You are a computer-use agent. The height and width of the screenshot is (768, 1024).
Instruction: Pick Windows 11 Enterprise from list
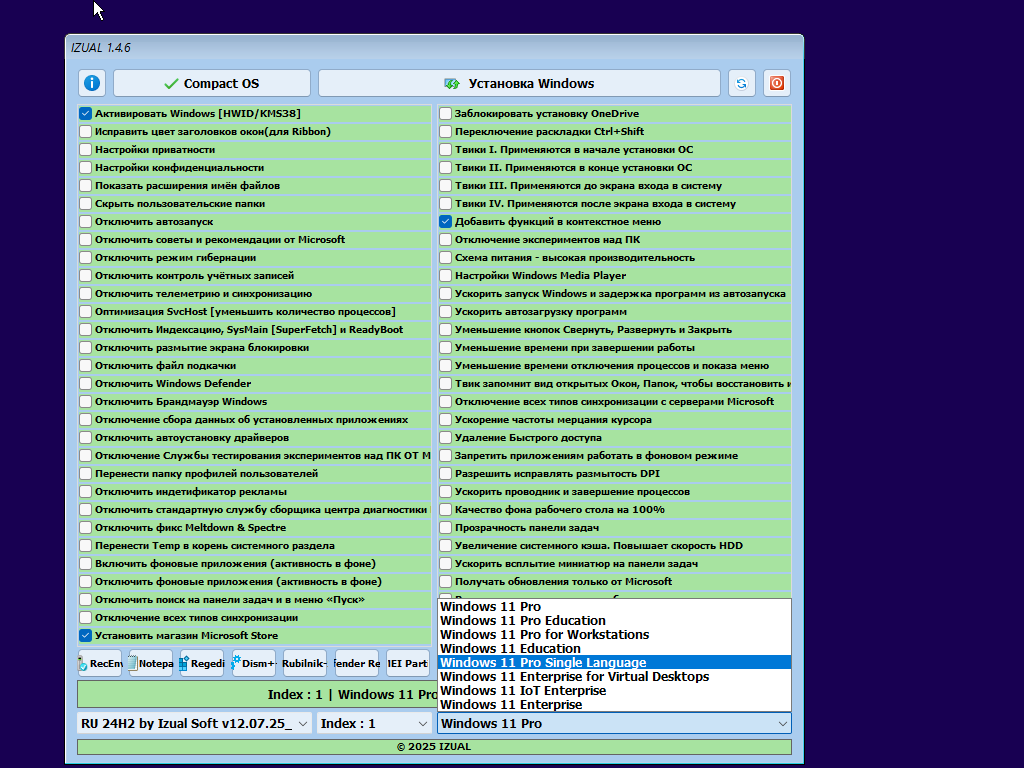(614, 705)
